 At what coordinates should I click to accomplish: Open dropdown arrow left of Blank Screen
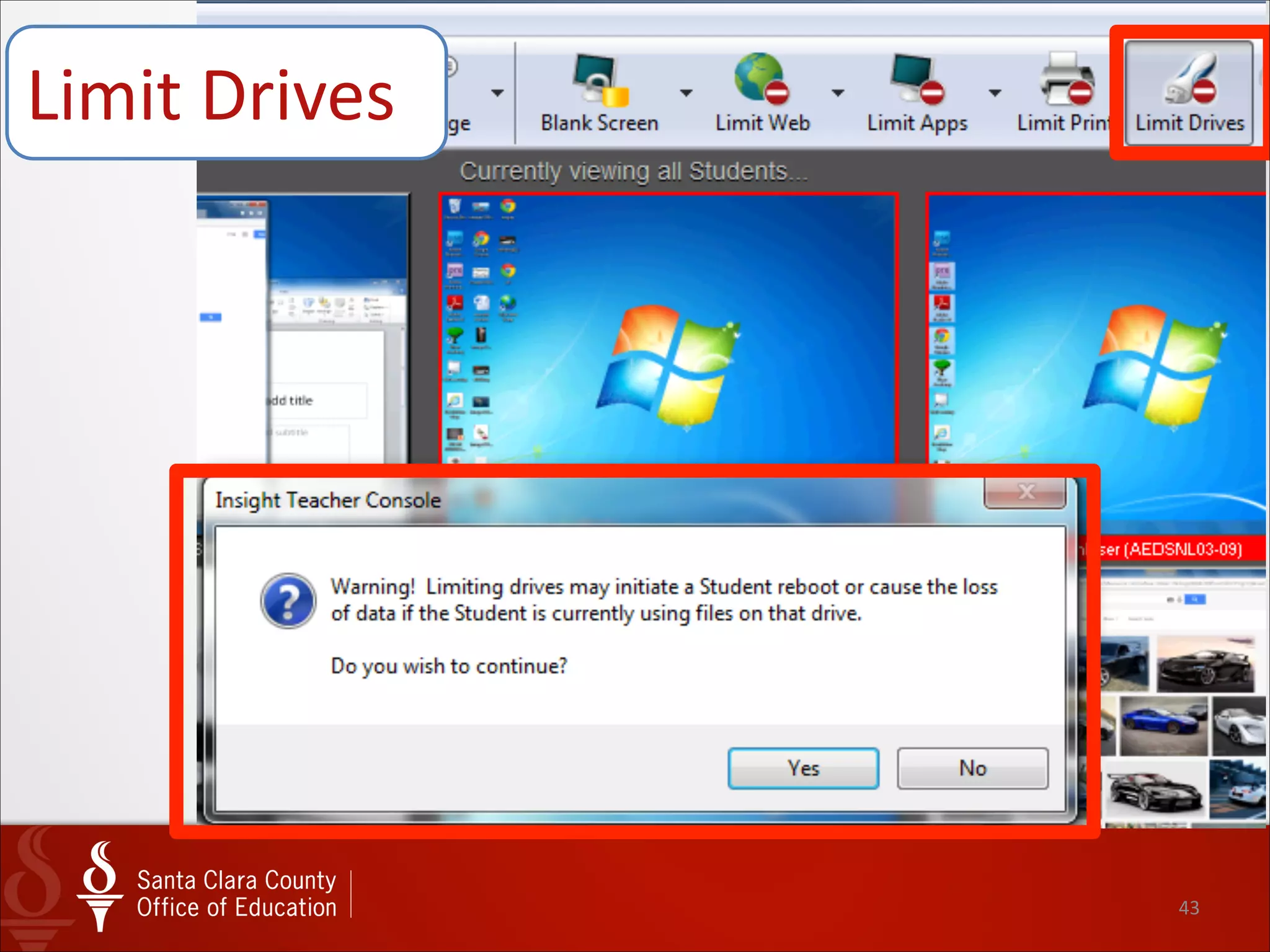pyautogui.click(x=497, y=93)
